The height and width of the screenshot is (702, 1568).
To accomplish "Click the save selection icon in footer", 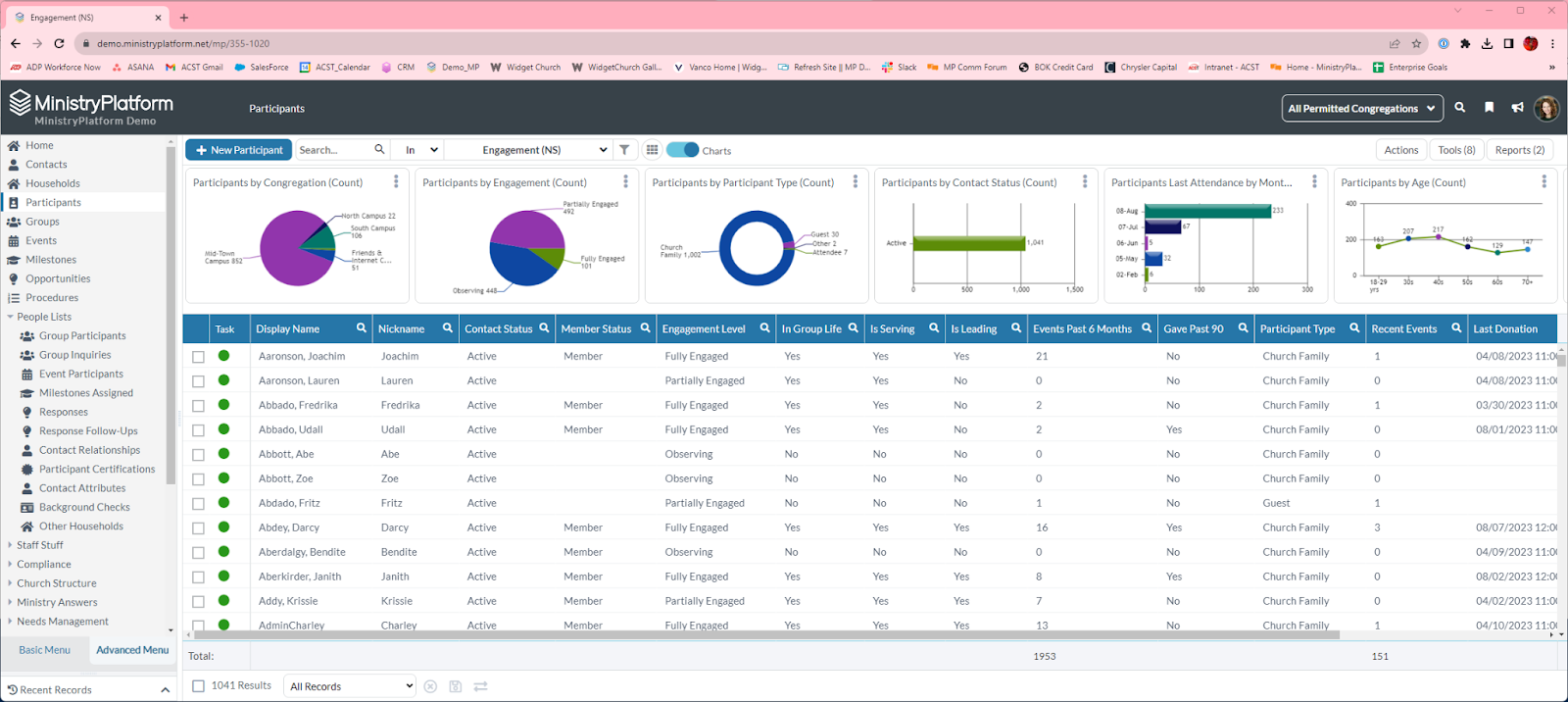I will tap(455, 686).
